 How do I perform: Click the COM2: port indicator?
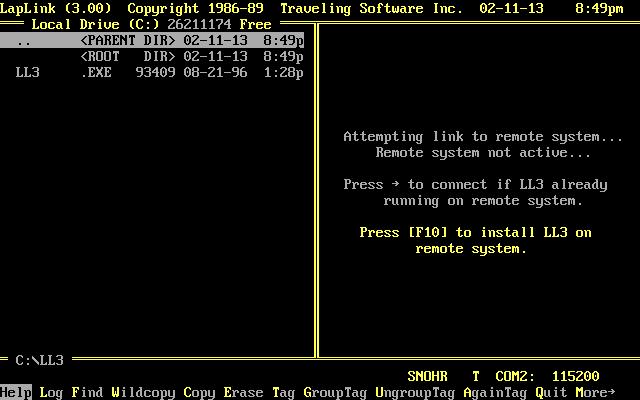pyautogui.click(x=515, y=376)
